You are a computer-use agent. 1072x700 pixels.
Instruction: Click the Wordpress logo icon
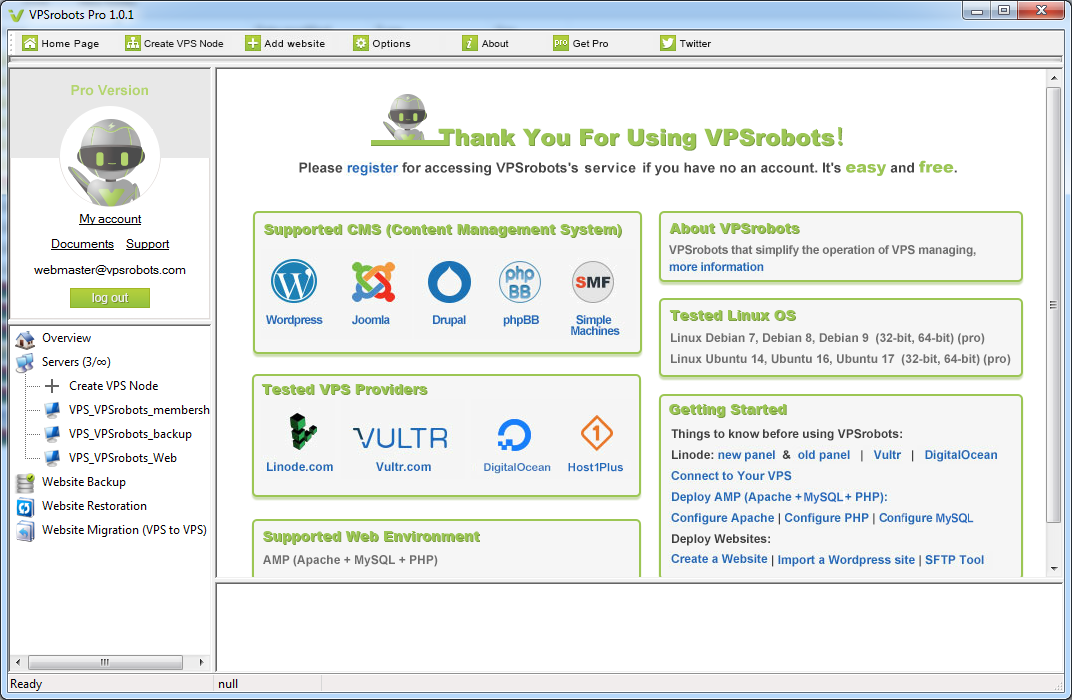(x=294, y=282)
